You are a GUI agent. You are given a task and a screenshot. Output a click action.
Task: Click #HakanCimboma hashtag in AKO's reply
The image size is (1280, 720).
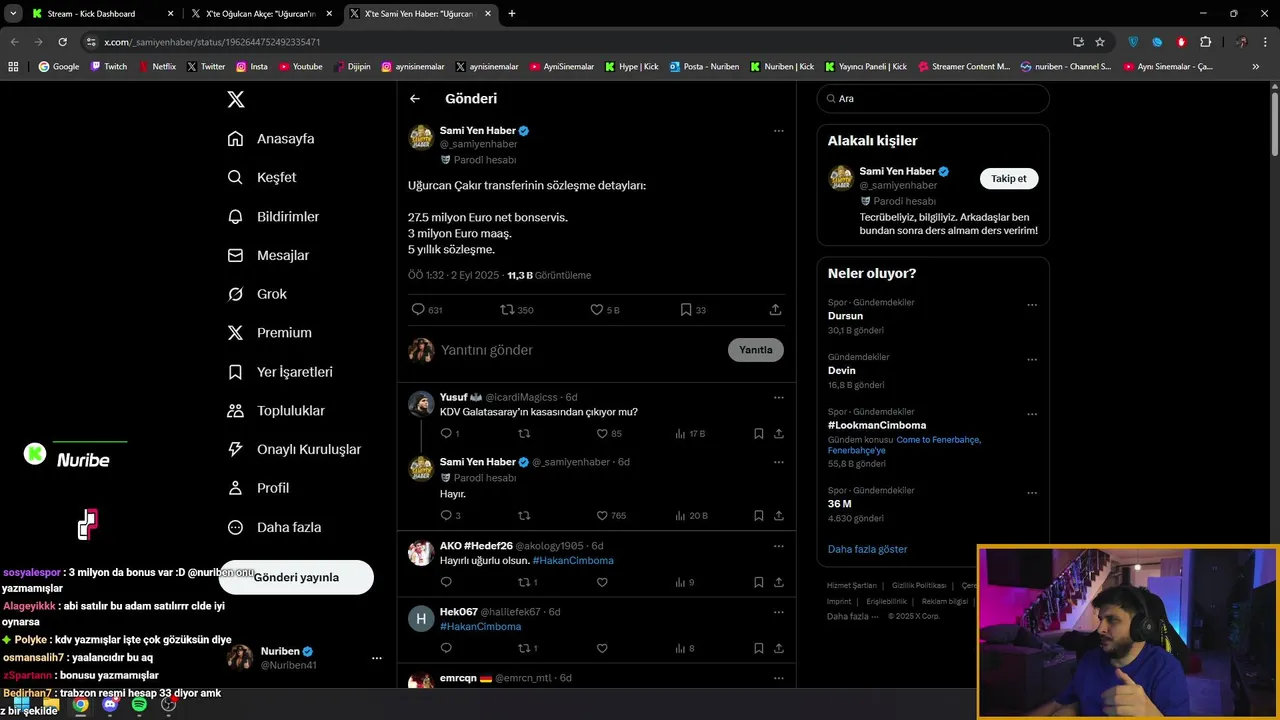click(573, 561)
